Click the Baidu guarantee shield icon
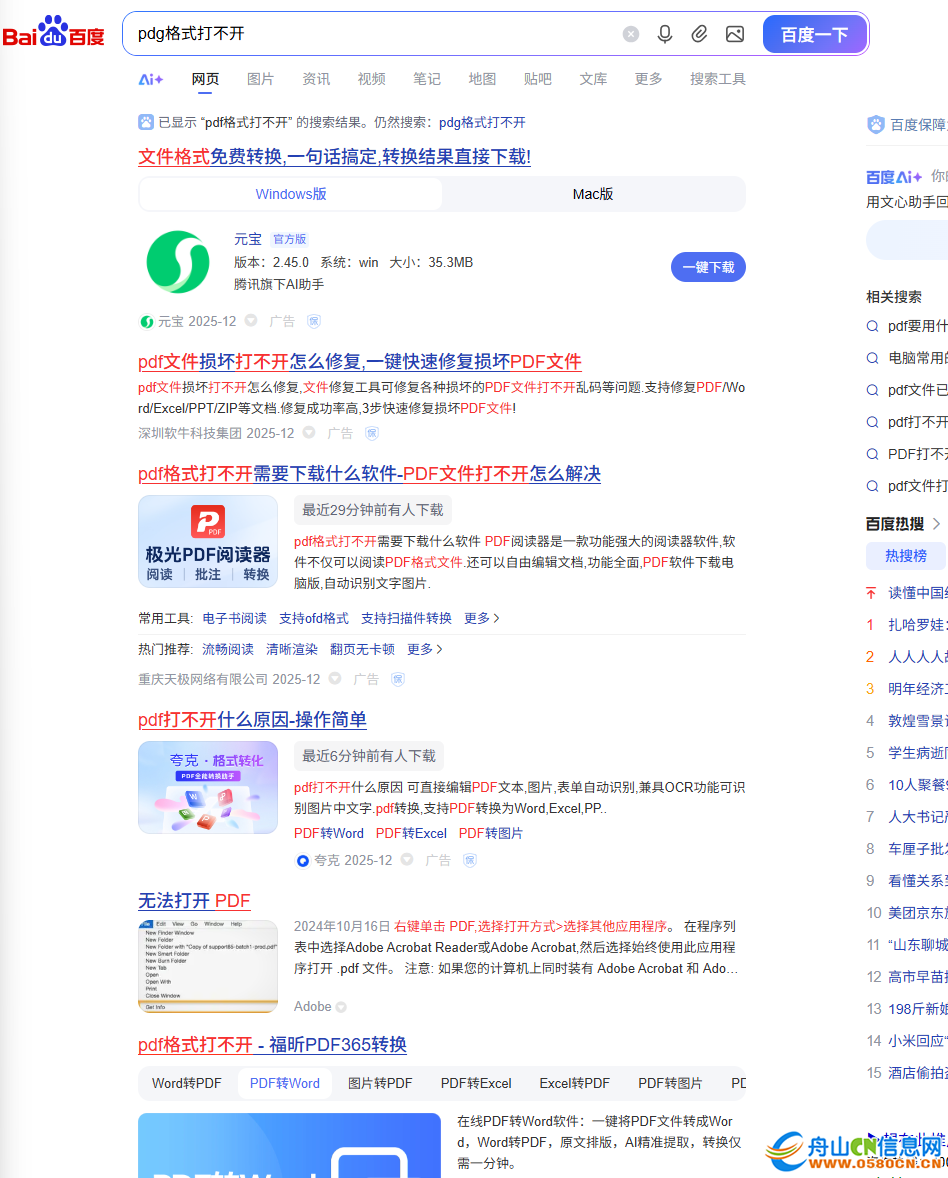This screenshot has height=1178, width=948. [x=876, y=125]
